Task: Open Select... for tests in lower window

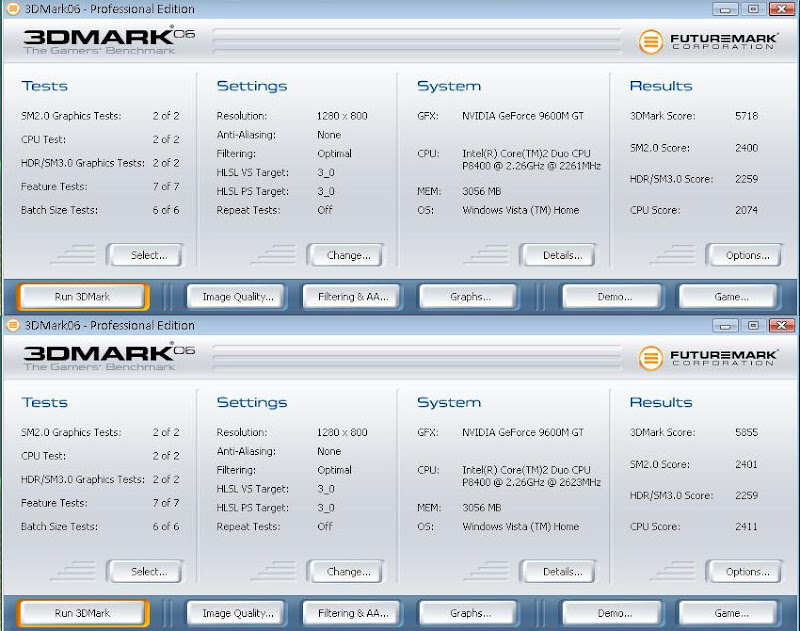Action: 144,571
